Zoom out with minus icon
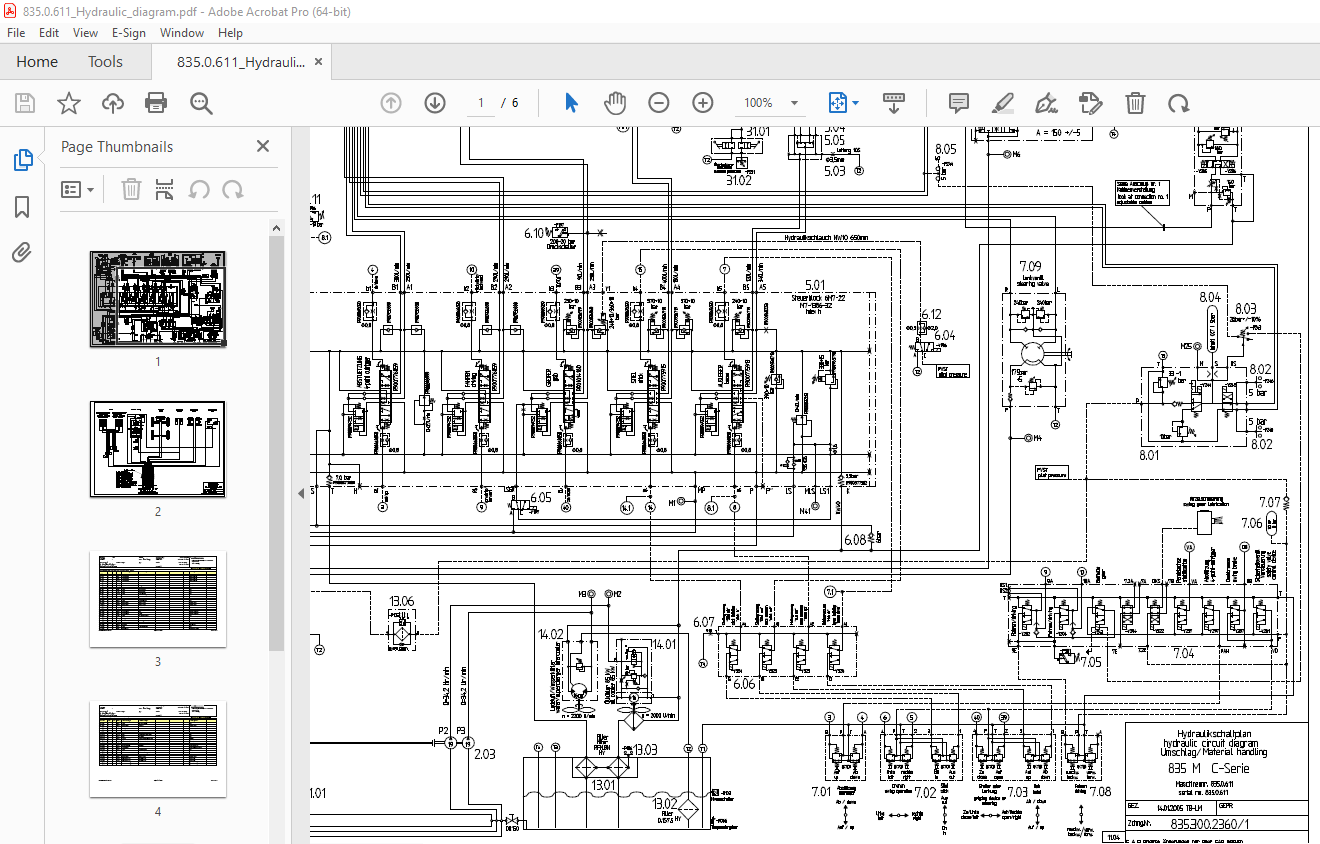 (658, 103)
